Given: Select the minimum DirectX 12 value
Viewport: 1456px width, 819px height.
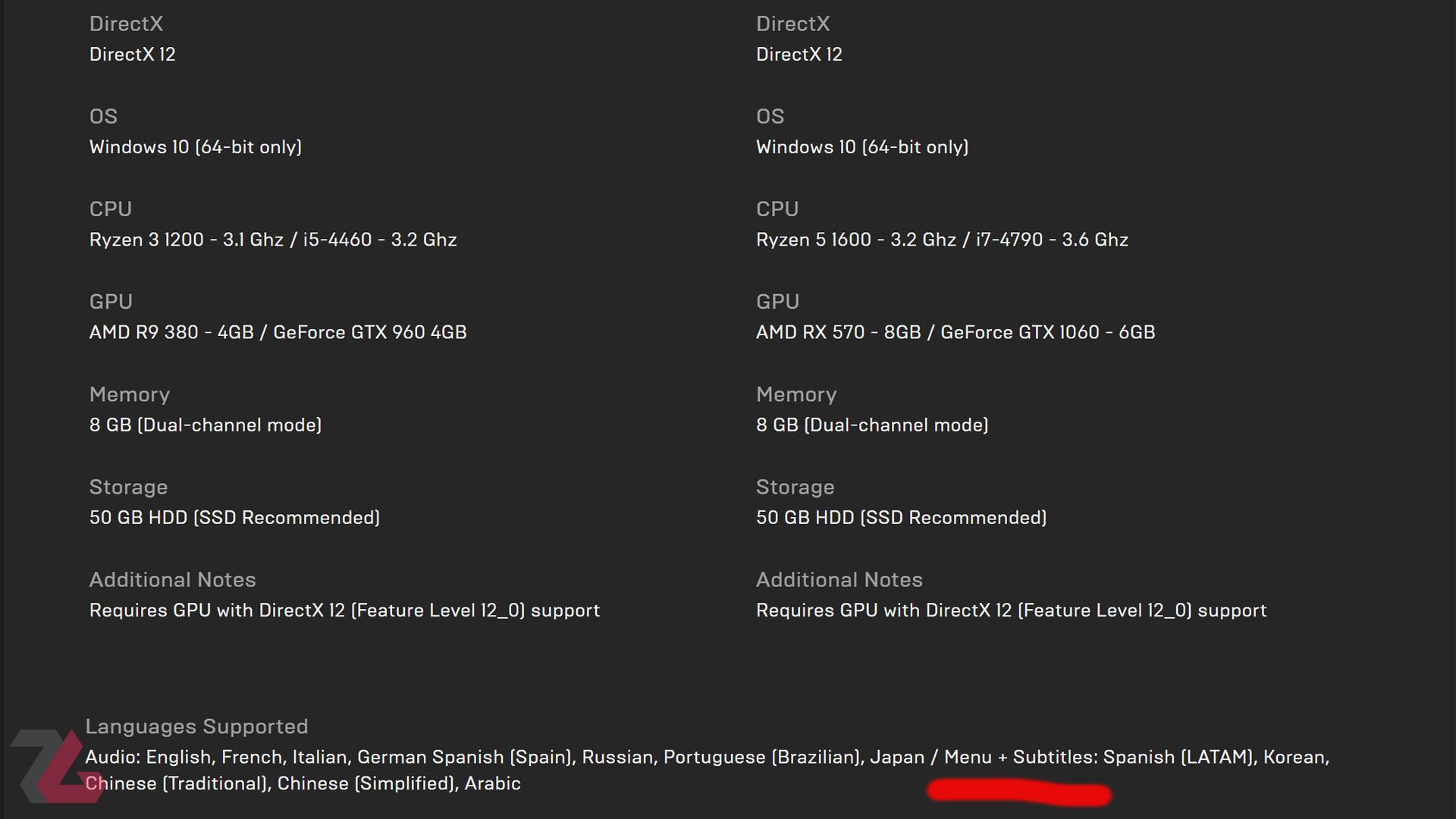Looking at the screenshot, I should click(x=132, y=55).
